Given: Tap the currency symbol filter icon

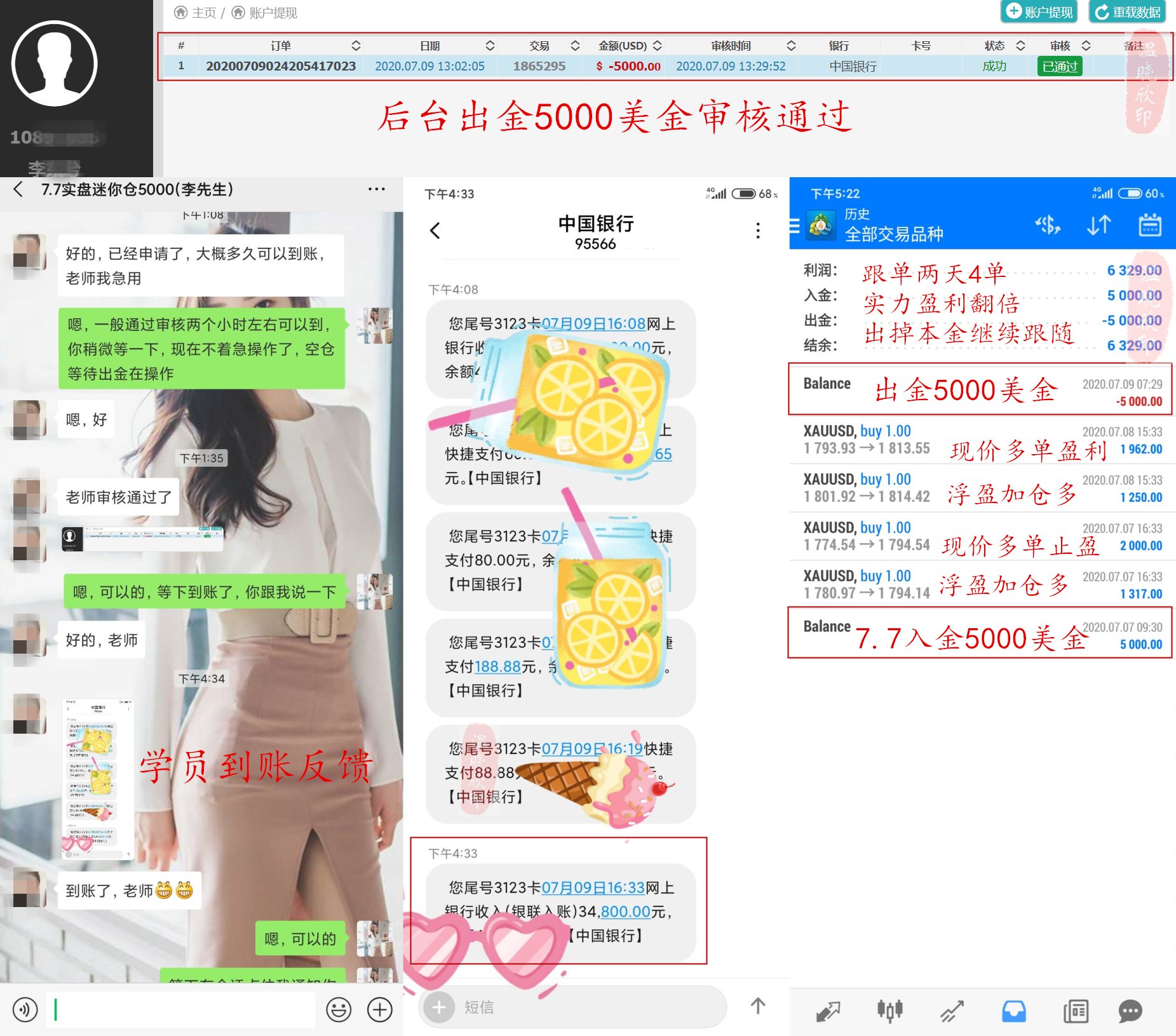Looking at the screenshot, I should tap(1048, 225).
